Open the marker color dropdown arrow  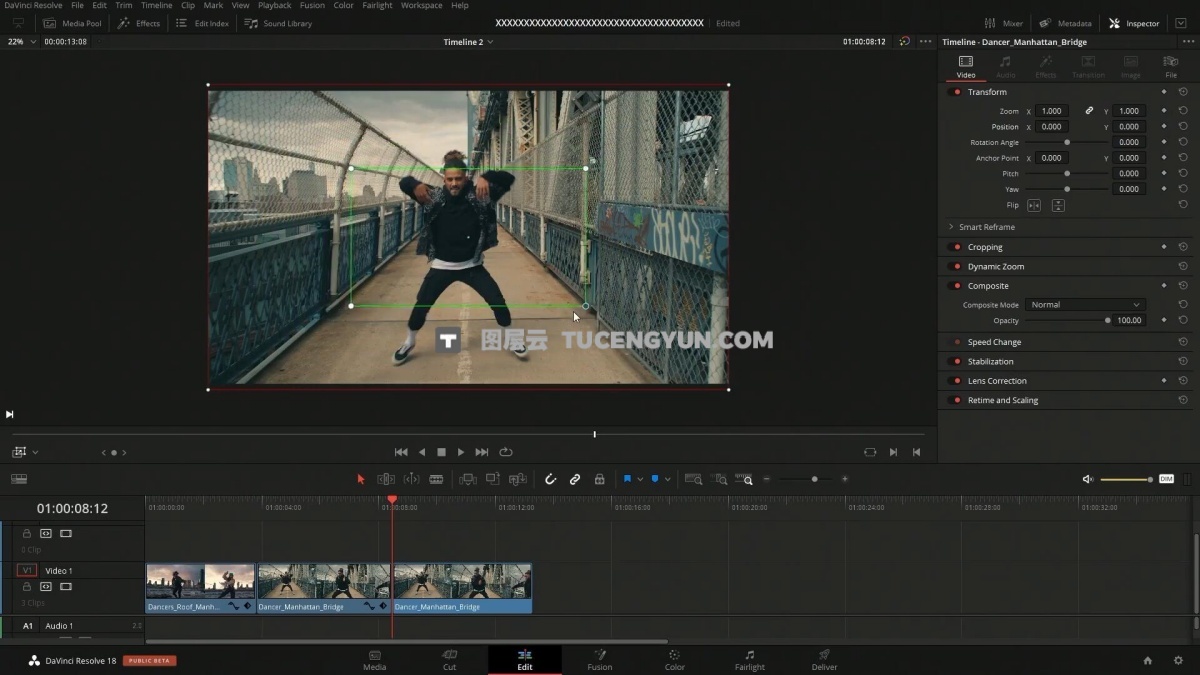tap(667, 479)
